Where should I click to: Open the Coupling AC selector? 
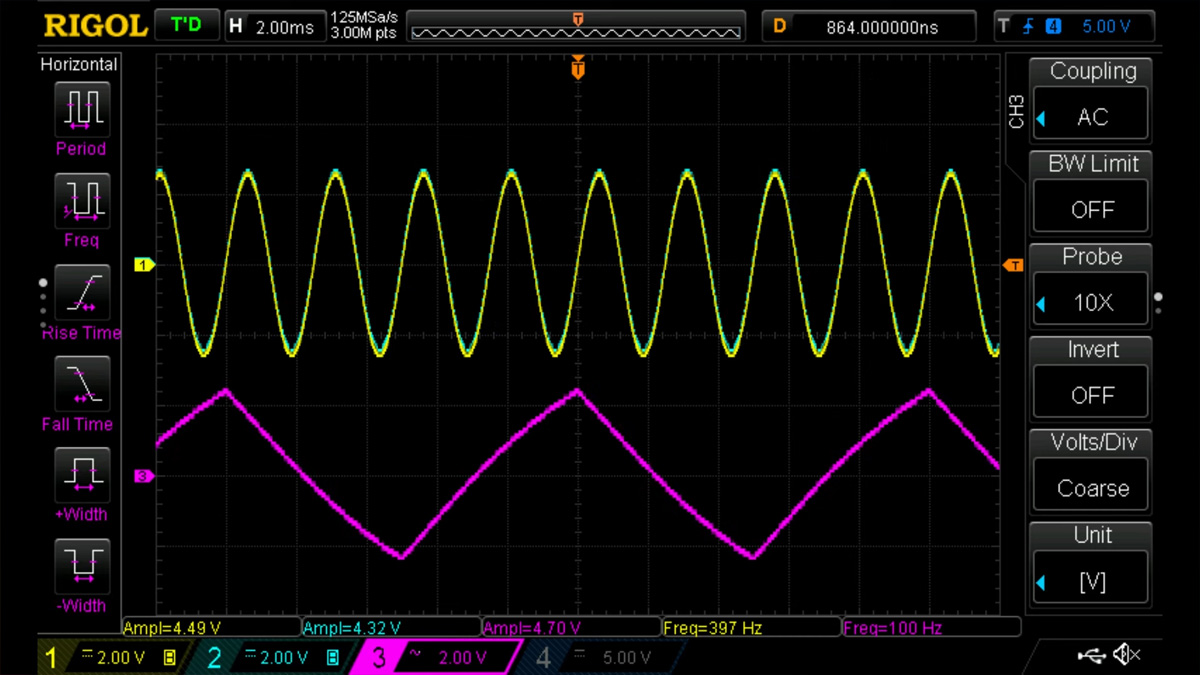(x=1091, y=117)
